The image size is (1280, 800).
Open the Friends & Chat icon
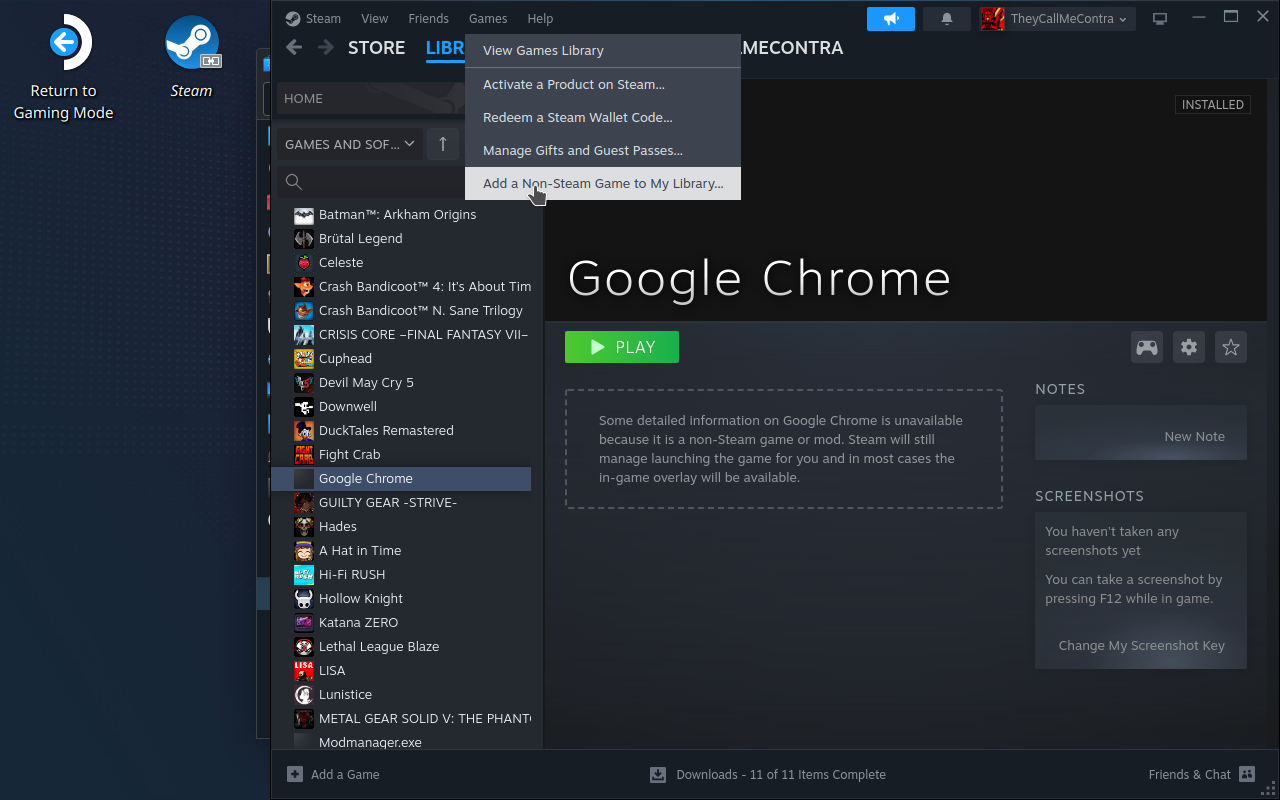[1246, 774]
